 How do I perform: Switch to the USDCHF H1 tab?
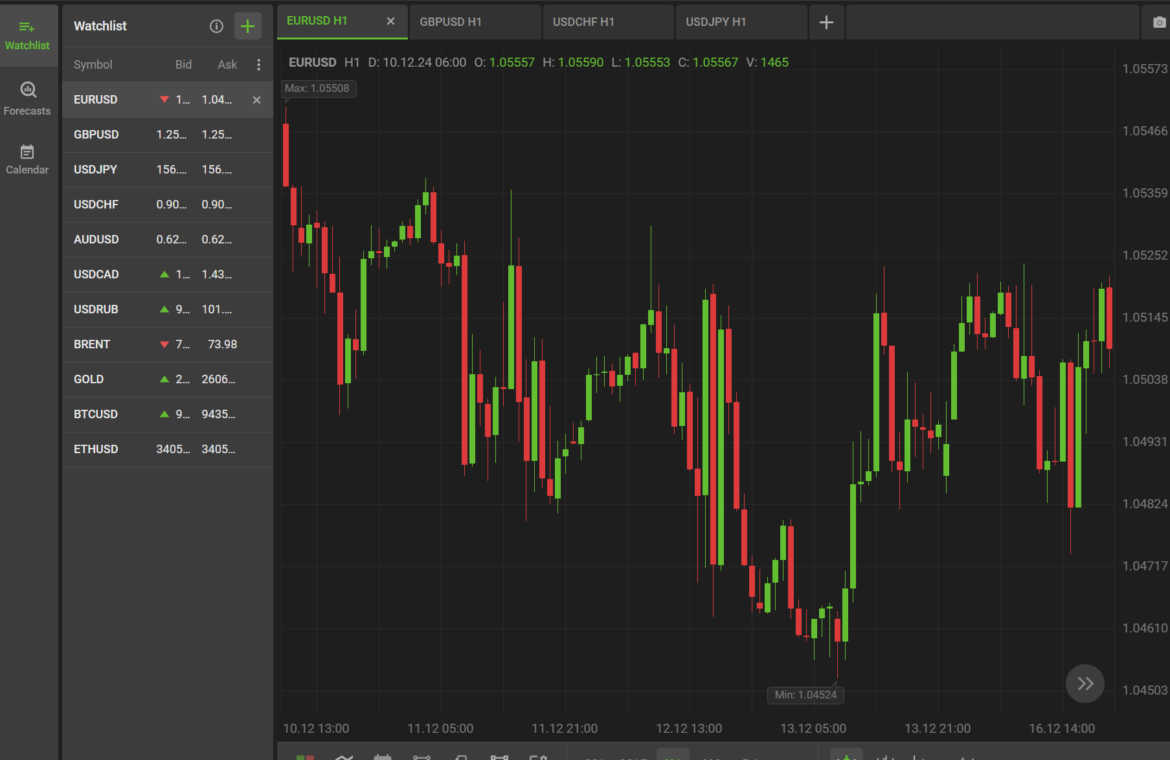(x=584, y=22)
